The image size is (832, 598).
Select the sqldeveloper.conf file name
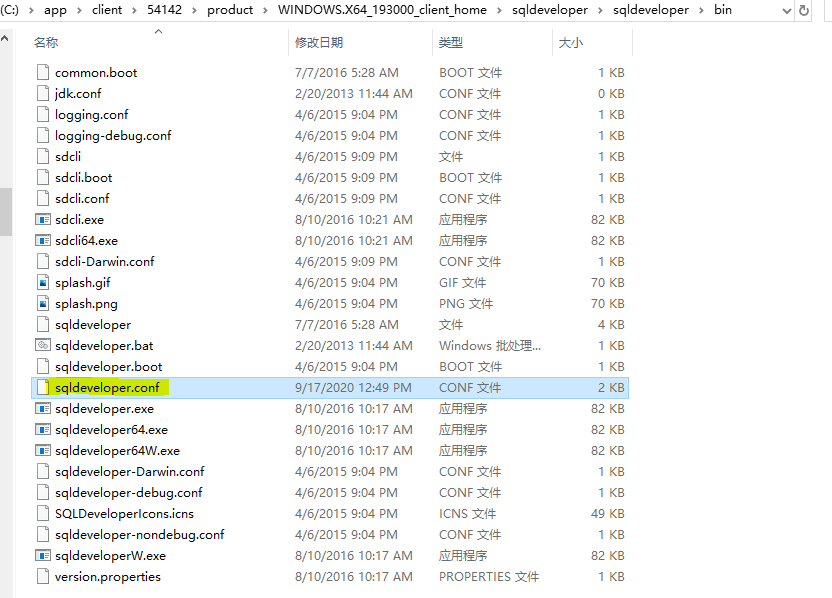[107, 388]
